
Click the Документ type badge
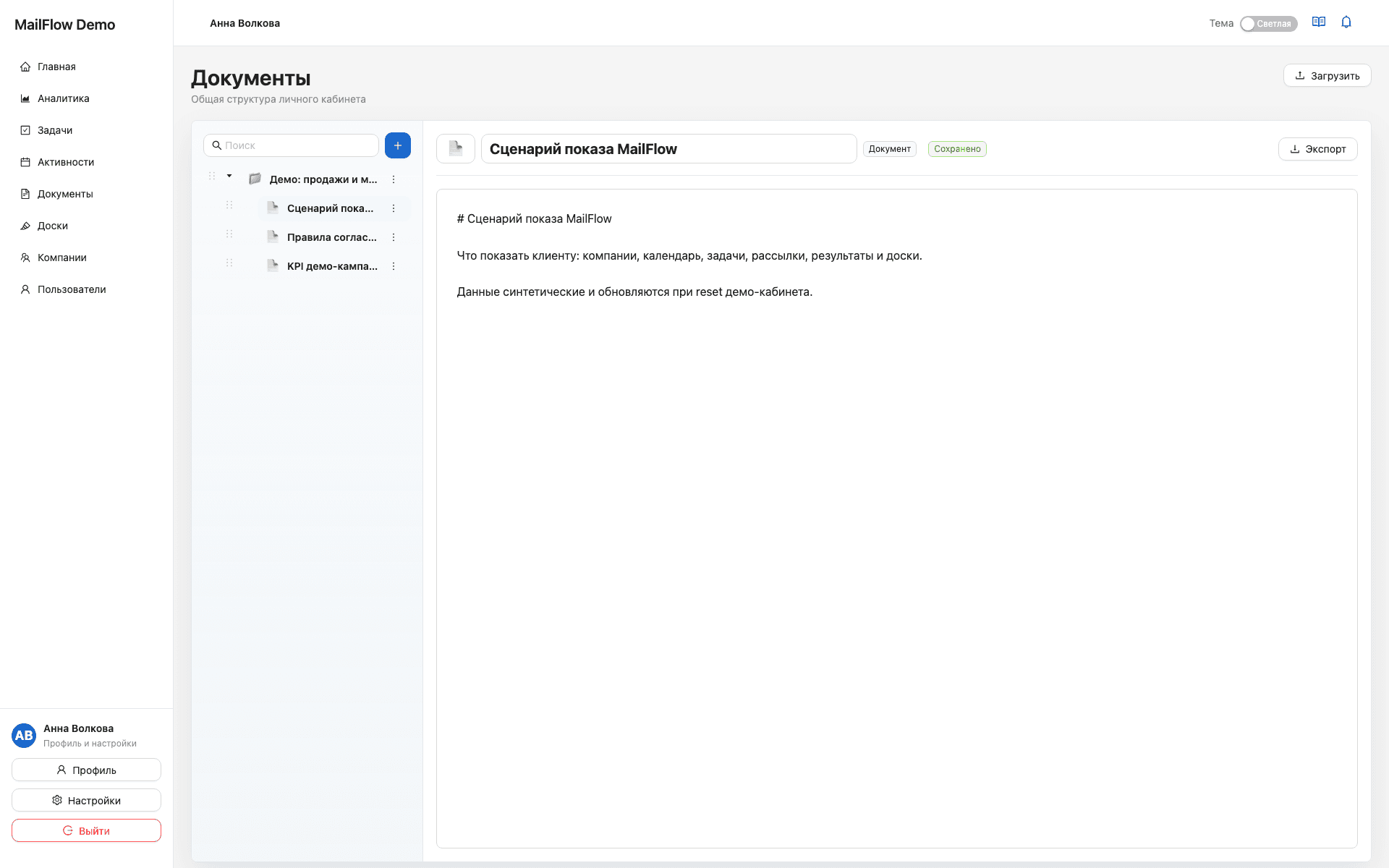890,149
